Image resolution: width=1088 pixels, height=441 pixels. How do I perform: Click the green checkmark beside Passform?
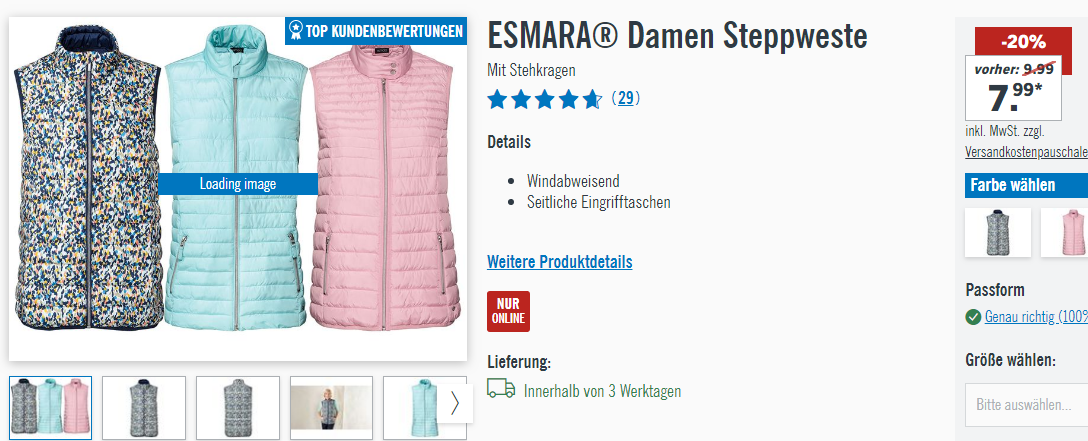(x=973, y=317)
